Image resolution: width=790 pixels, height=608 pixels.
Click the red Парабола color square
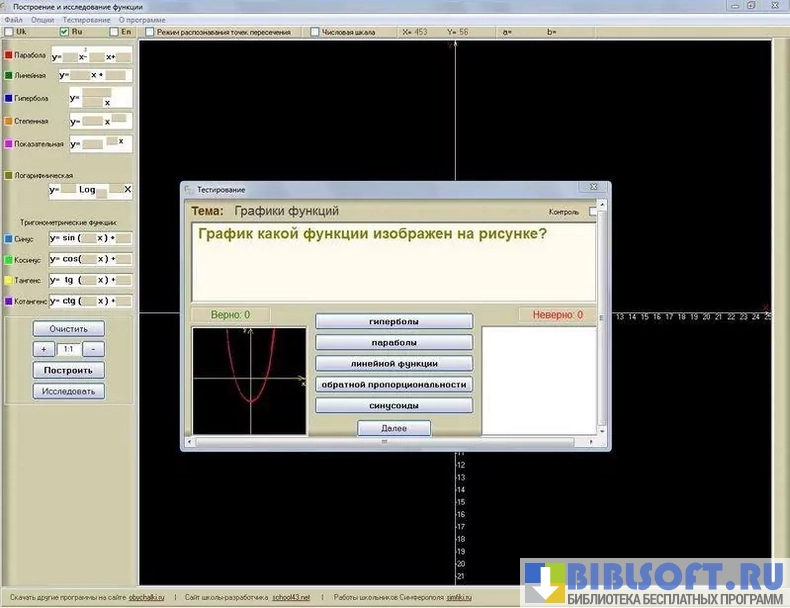(9, 55)
